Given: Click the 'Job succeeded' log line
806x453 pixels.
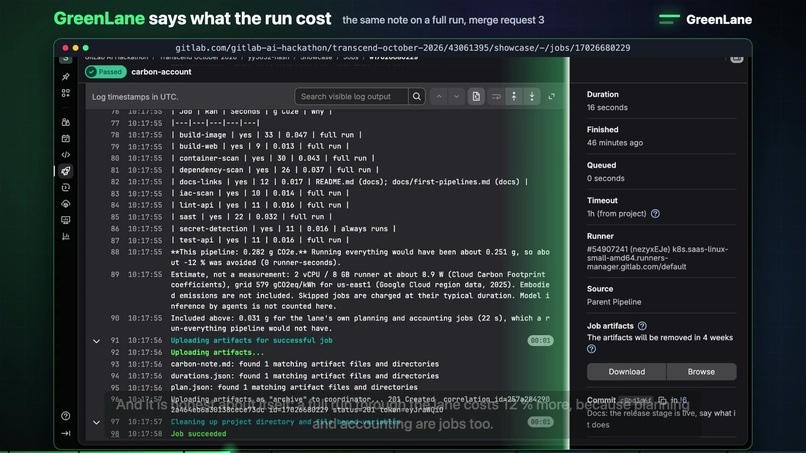Looking at the screenshot, I should [x=198, y=434].
